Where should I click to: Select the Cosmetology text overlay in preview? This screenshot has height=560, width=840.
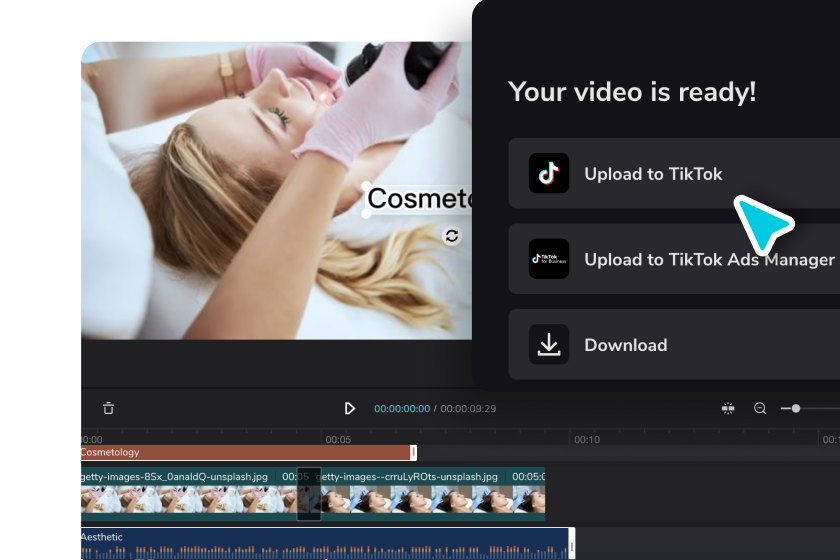419,198
